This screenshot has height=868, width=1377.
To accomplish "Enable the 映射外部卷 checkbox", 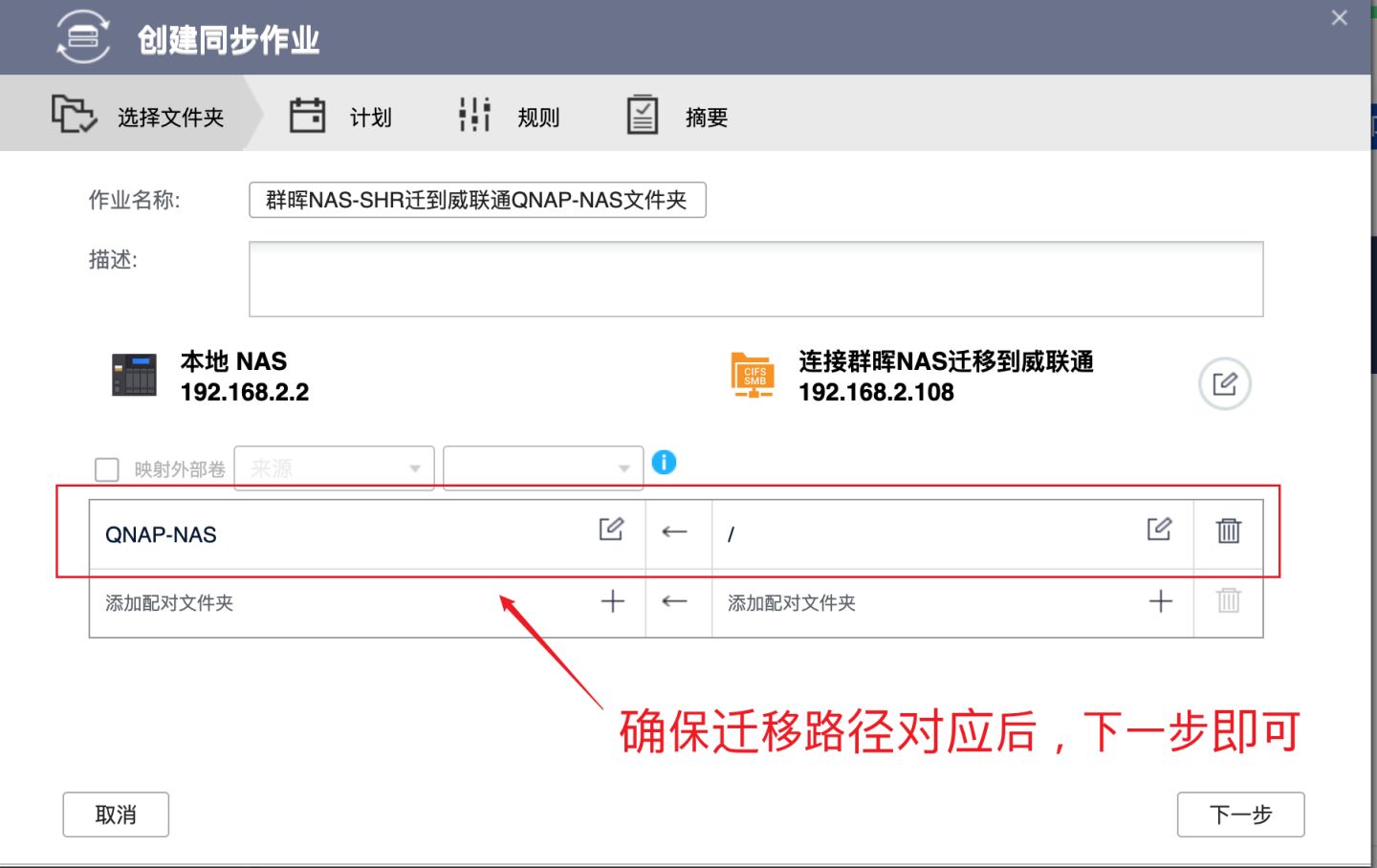I will pos(106,468).
